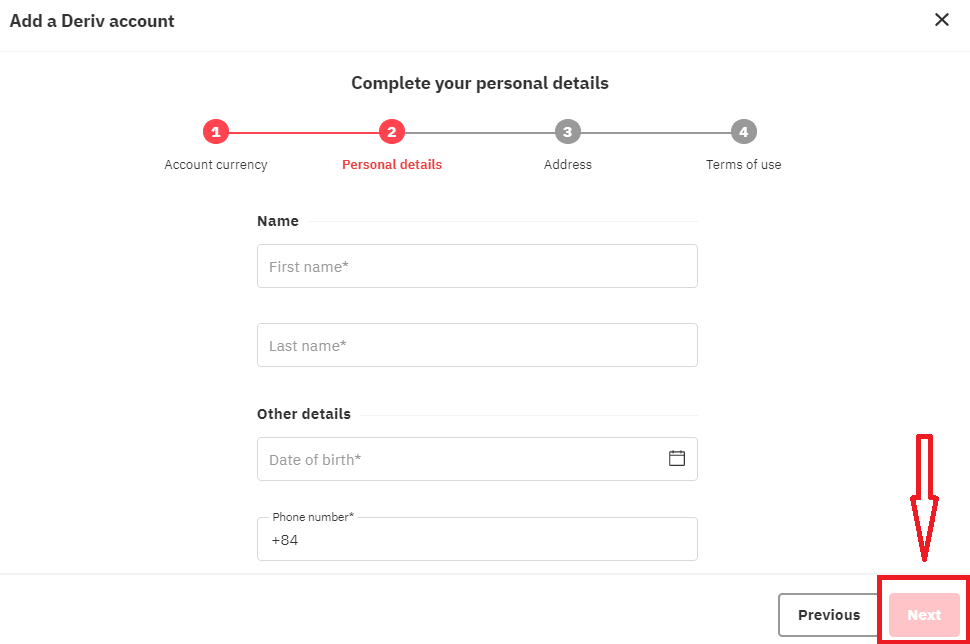
Task: Click the step 1 circle icon
Action: click(216, 131)
